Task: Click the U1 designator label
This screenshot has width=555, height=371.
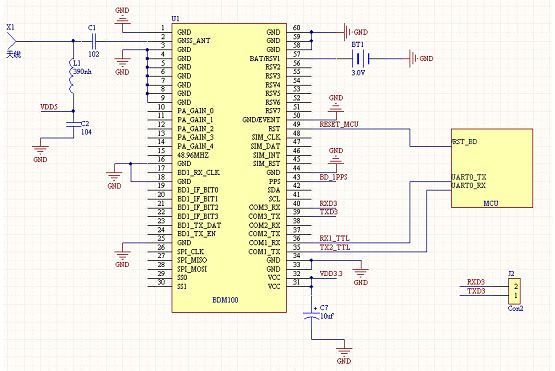Action: pyautogui.click(x=175, y=18)
